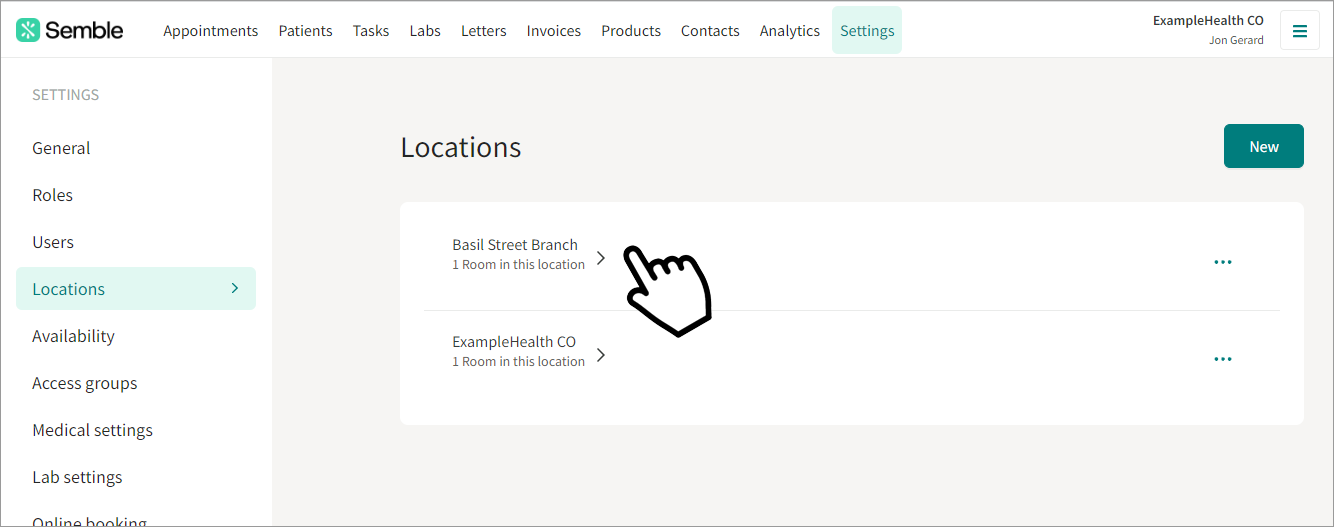Open Access groups settings

coord(85,383)
